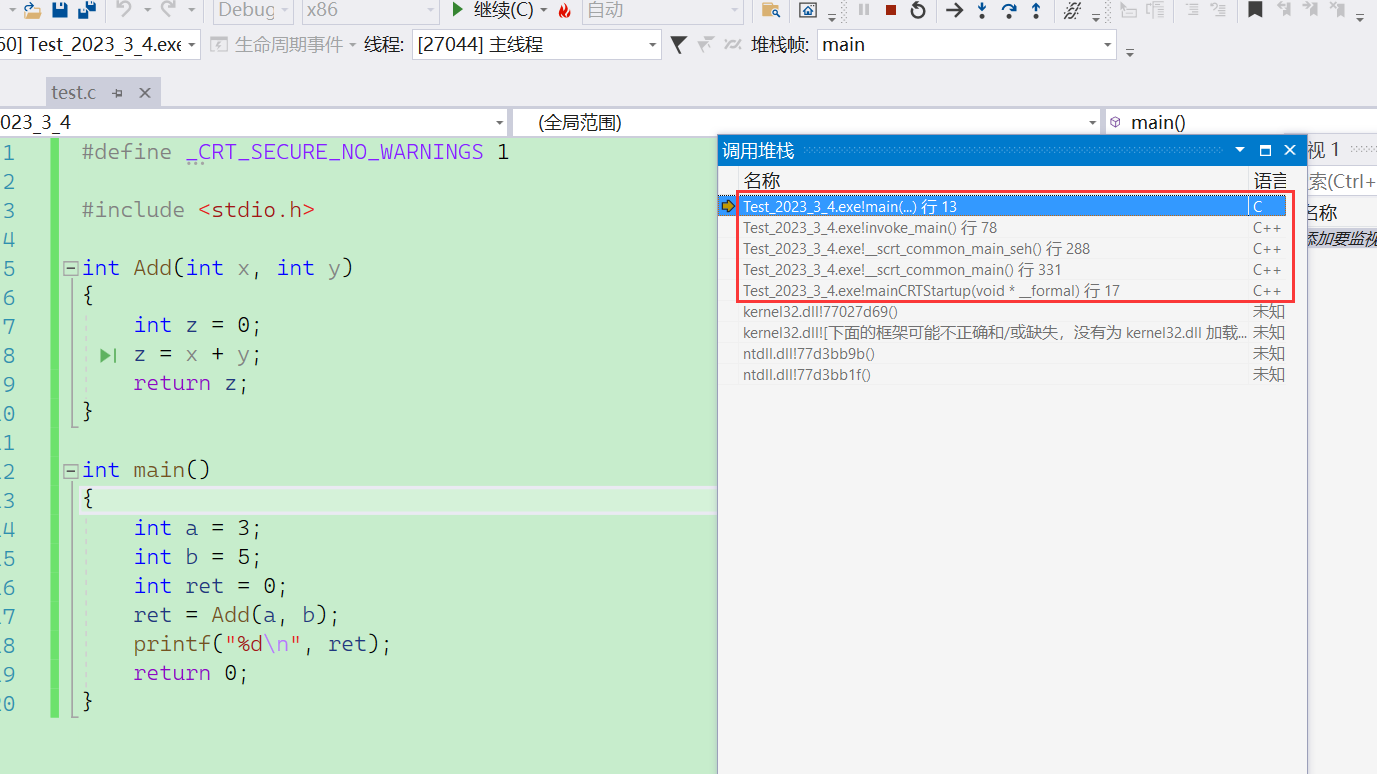1377x774 pixels.
Task: Click the Find in Files folder icon
Action: (770, 10)
